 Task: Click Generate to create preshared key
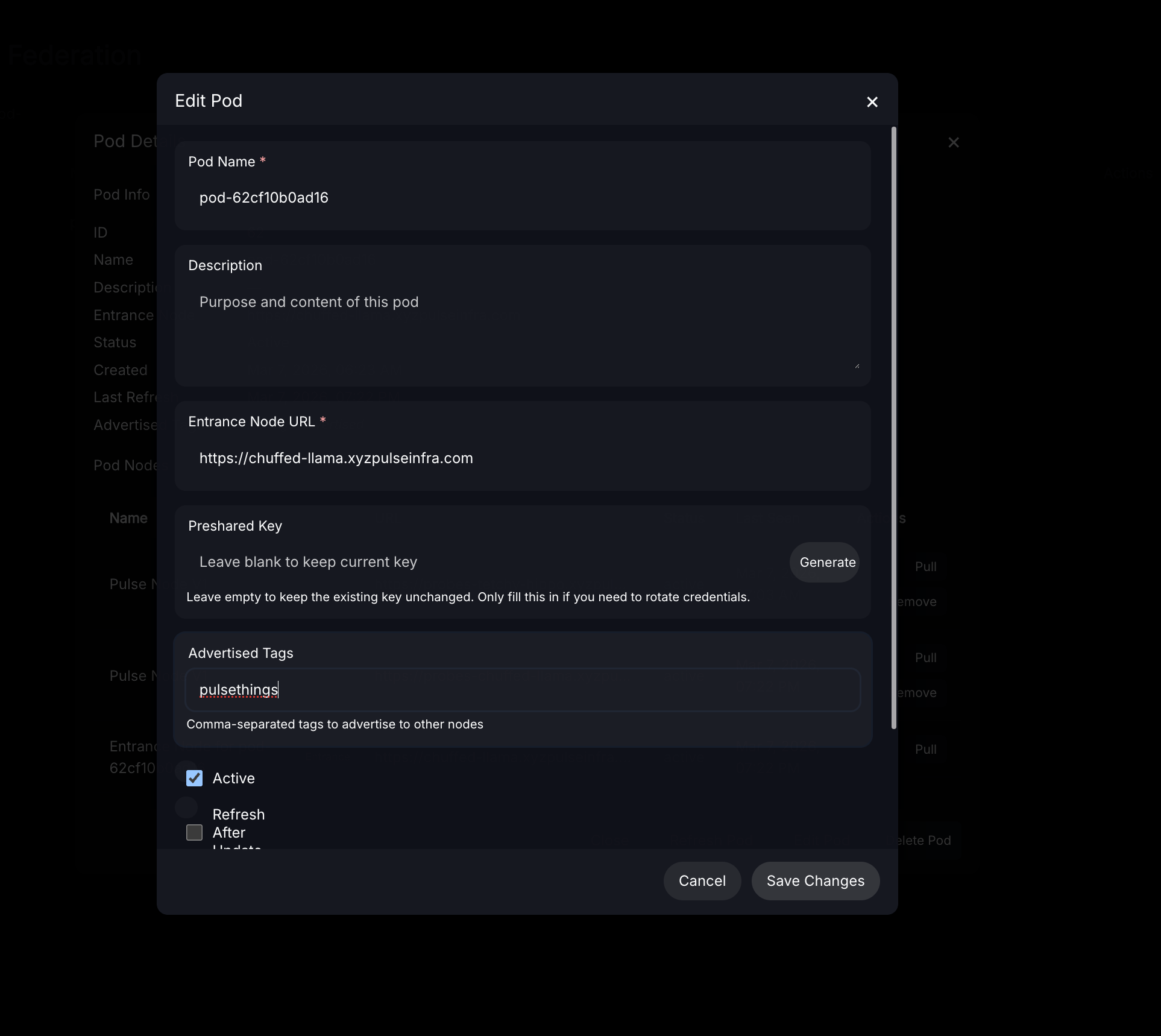[827, 563]
